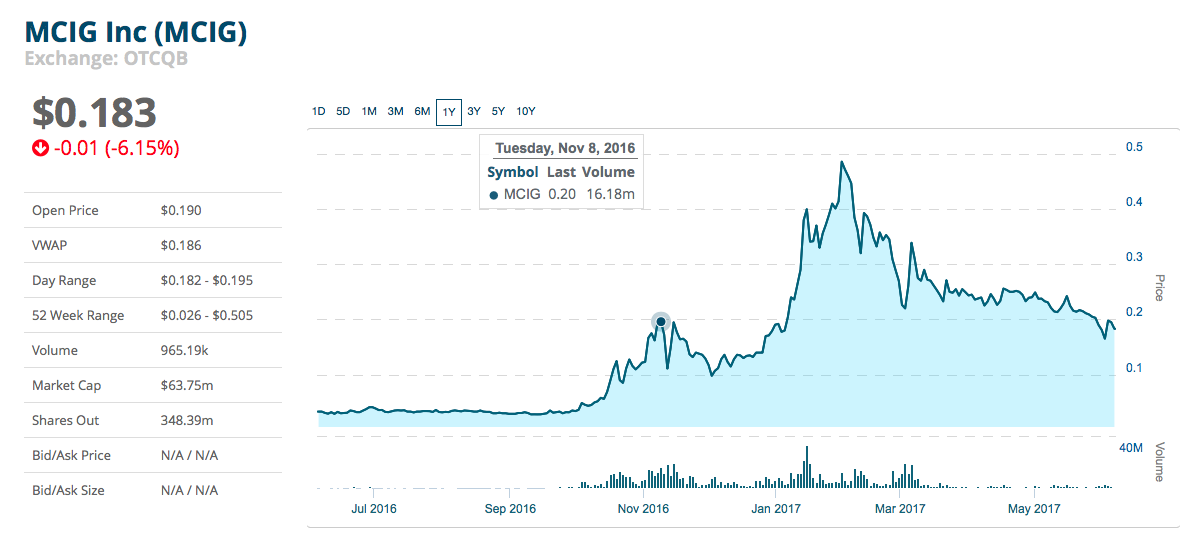Click the 0.3 price axis label
This screenshot has height=539, width=1190.
1134,257
